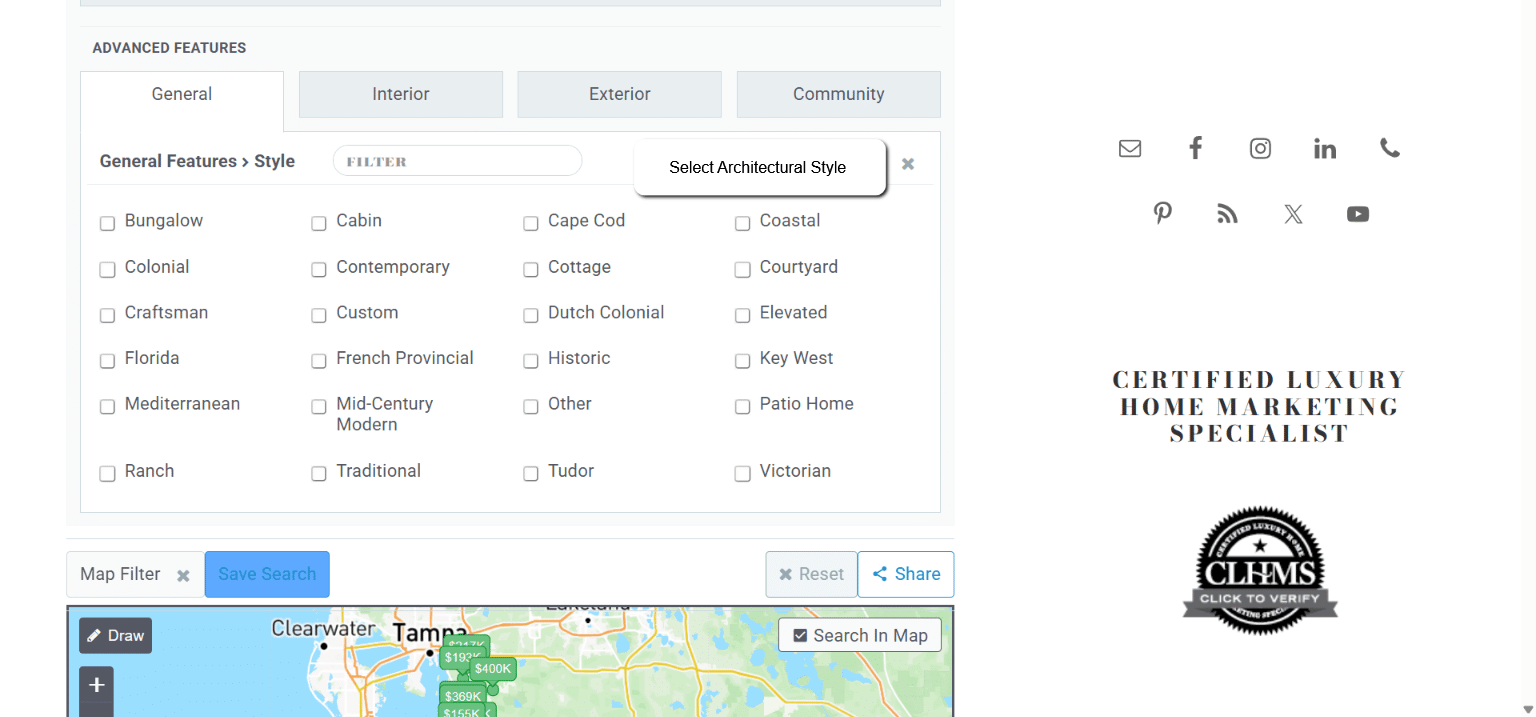1536x717 pixels.
Task: Open the Community features tab
Action: click(839, 94)
